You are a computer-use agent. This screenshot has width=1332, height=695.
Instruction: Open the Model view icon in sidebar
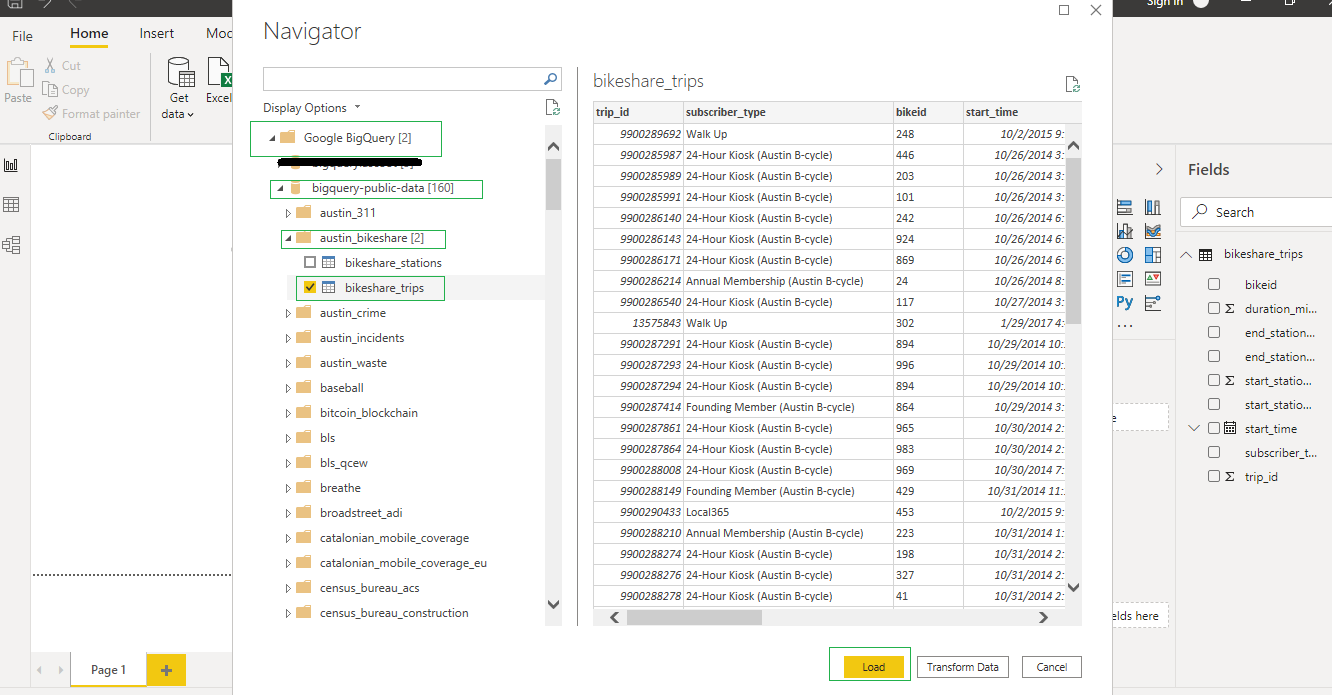[12, 245]
